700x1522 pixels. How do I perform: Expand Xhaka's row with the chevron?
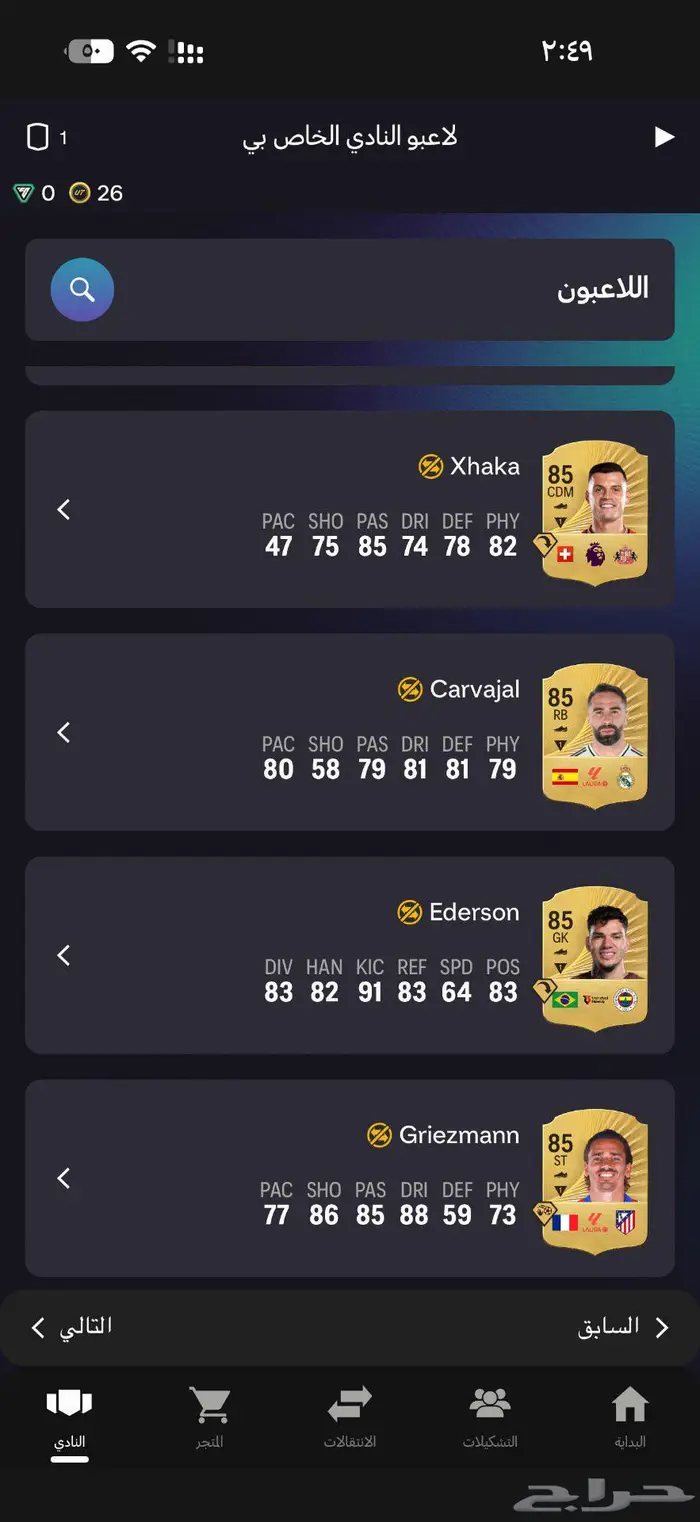[64, 510]
